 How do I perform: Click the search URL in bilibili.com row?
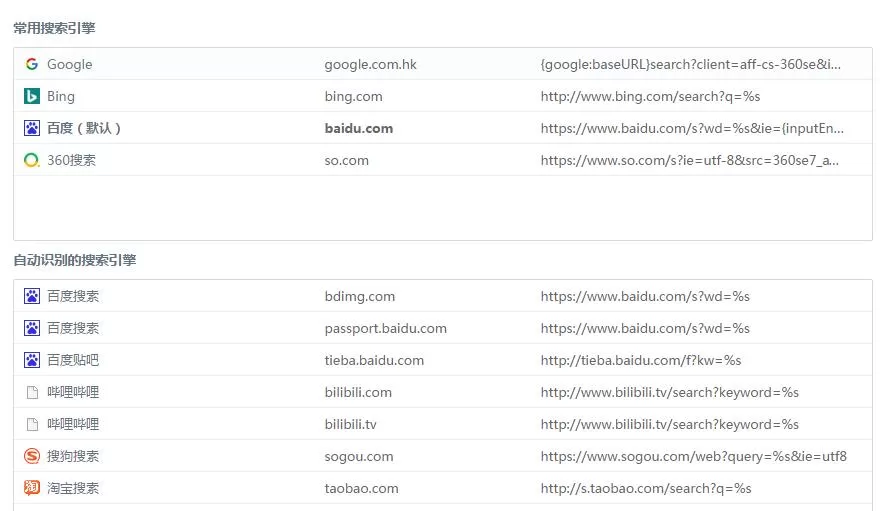(670, 392)
